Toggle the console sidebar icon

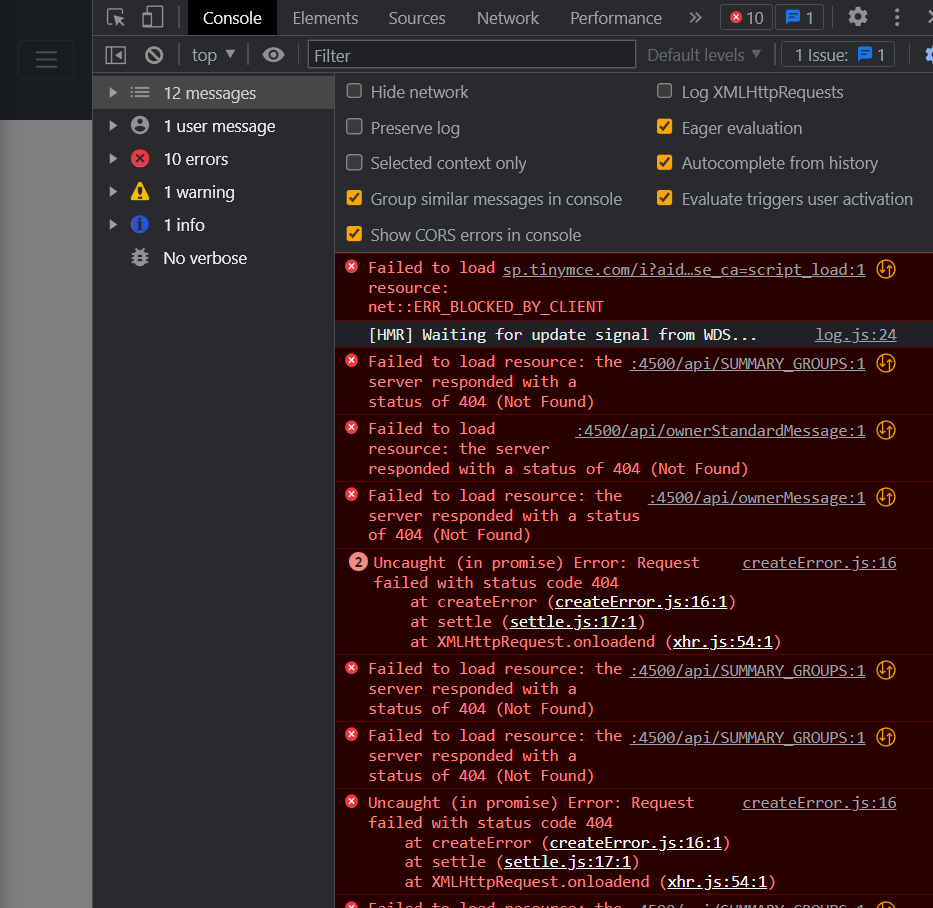point(115,55)
